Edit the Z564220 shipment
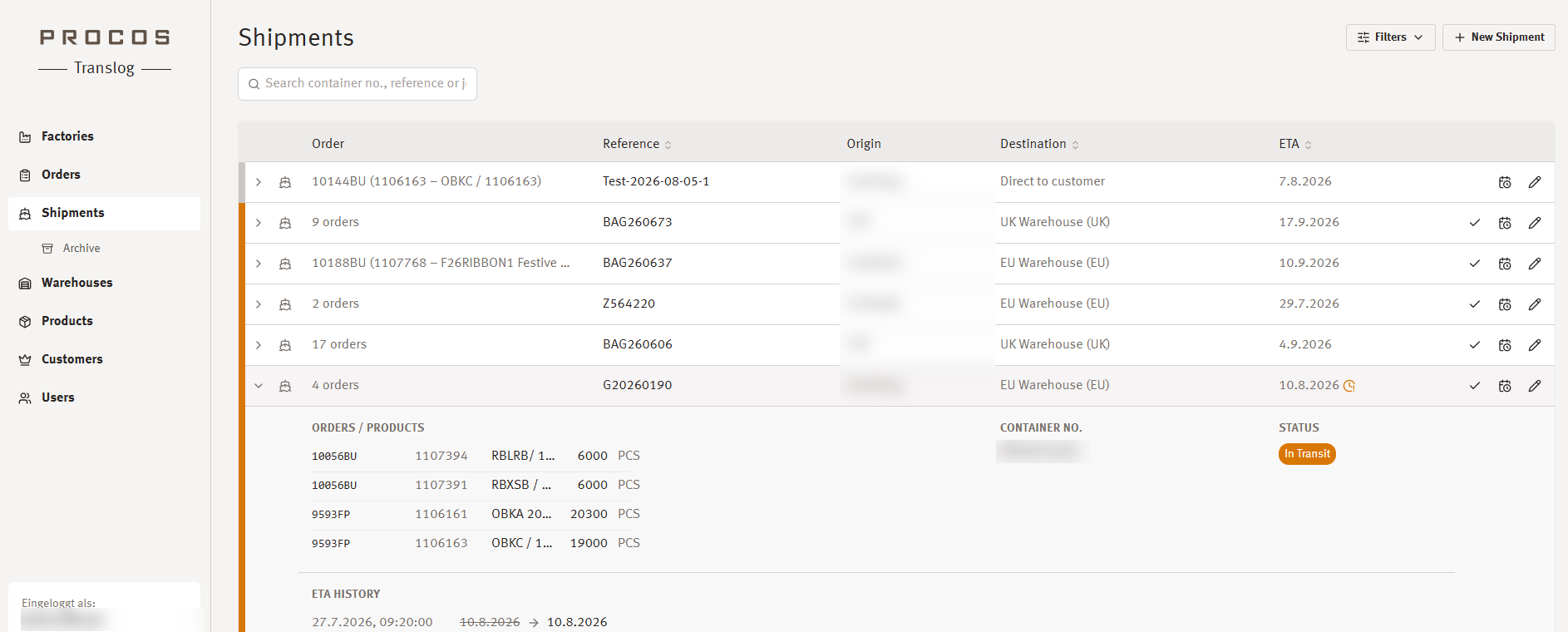Image resolution: width=1568 pixels, height=632 pixels. pos(1535,304)
